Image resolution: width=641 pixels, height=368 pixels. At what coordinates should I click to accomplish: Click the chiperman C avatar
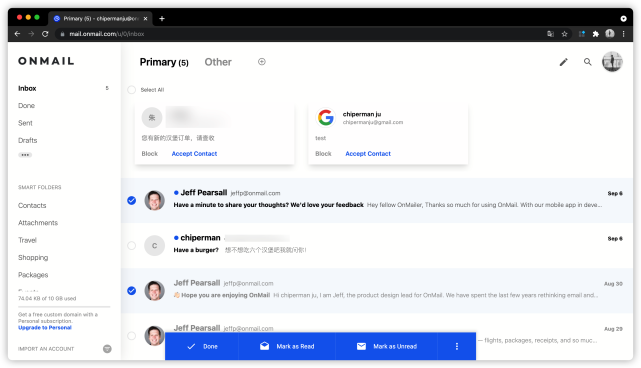(x=155, y=246)
